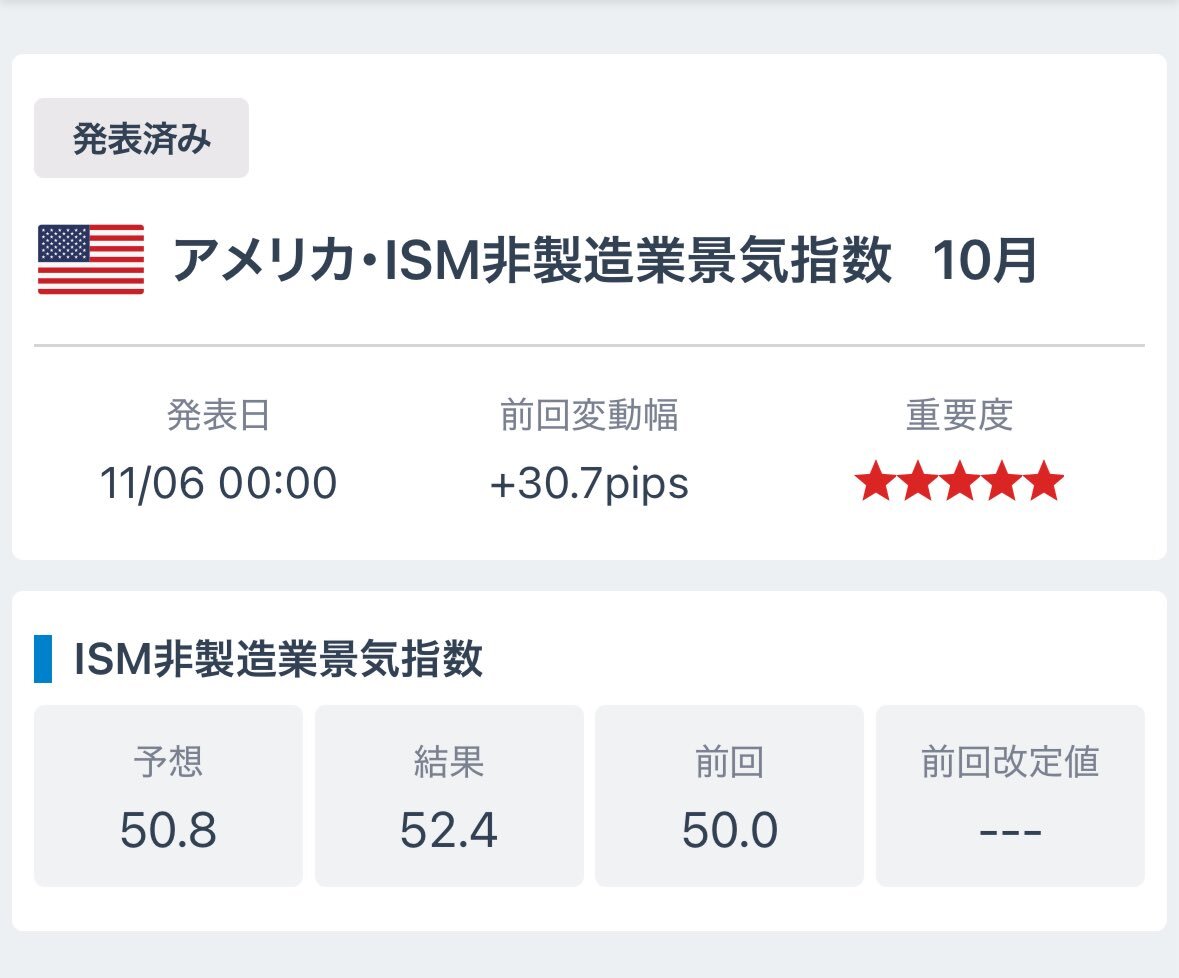This screenshot has height=978, width=1179.
Task: Click the 11/06 00:00 release time
Action: (218, 484)
